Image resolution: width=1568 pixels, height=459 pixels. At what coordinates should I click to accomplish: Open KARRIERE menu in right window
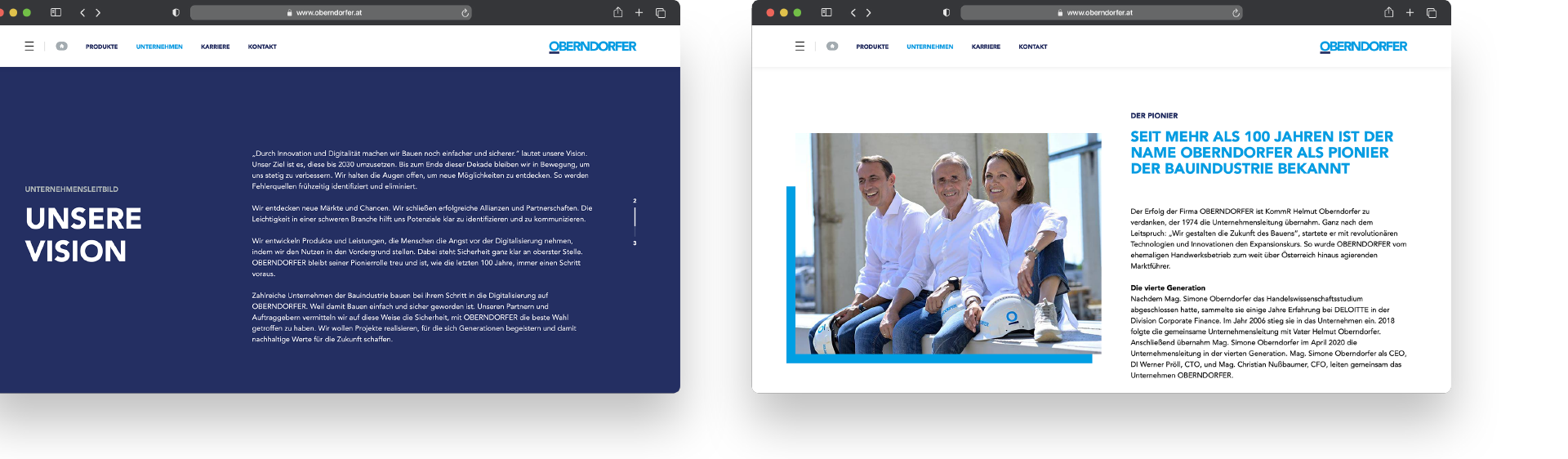tap(986, 47)
